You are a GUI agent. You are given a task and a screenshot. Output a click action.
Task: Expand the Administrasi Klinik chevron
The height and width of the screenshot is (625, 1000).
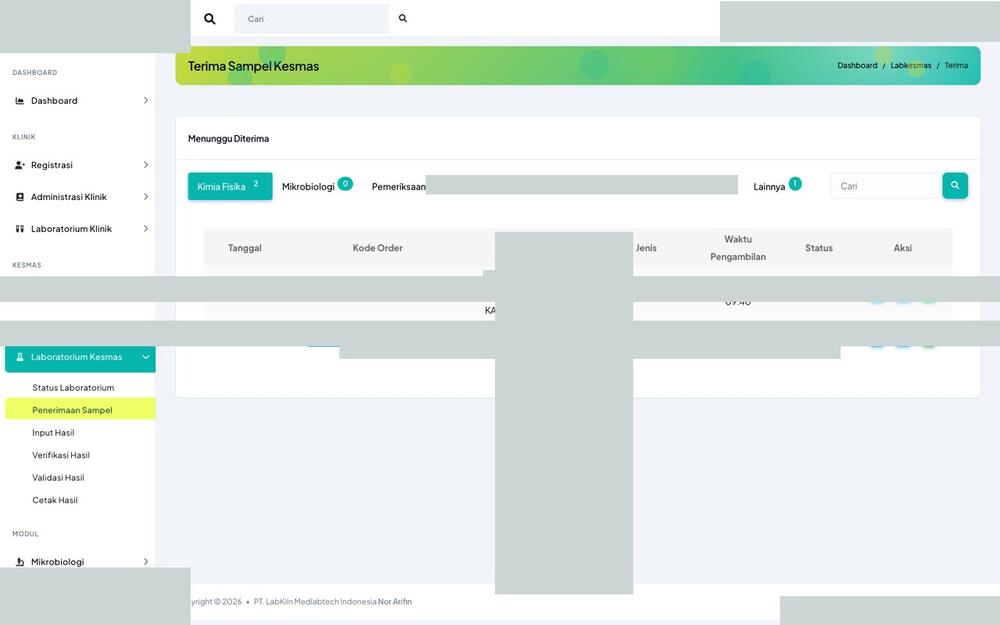coord(146,197)
